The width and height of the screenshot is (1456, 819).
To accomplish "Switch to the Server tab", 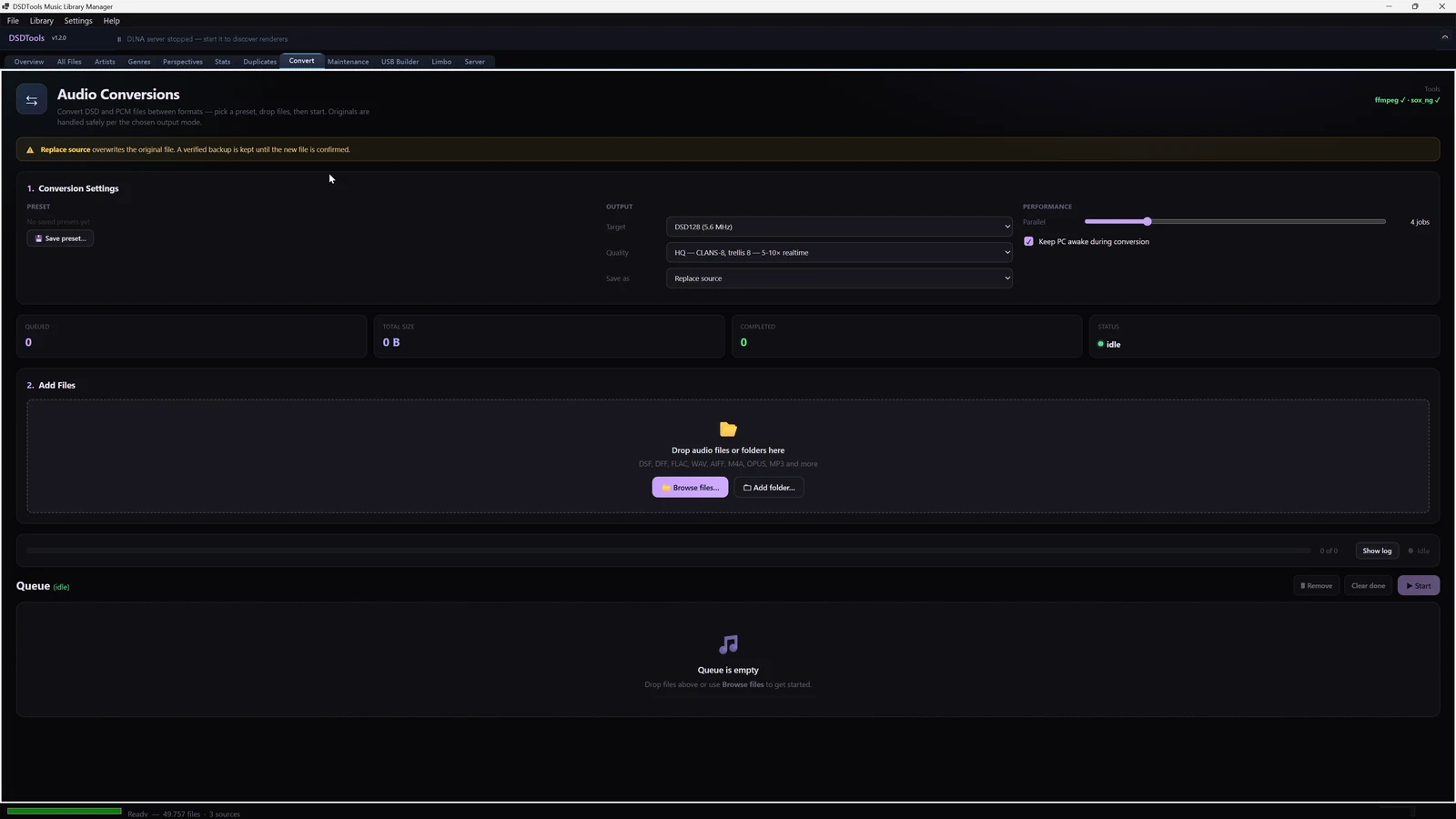I will click(475, 62).
